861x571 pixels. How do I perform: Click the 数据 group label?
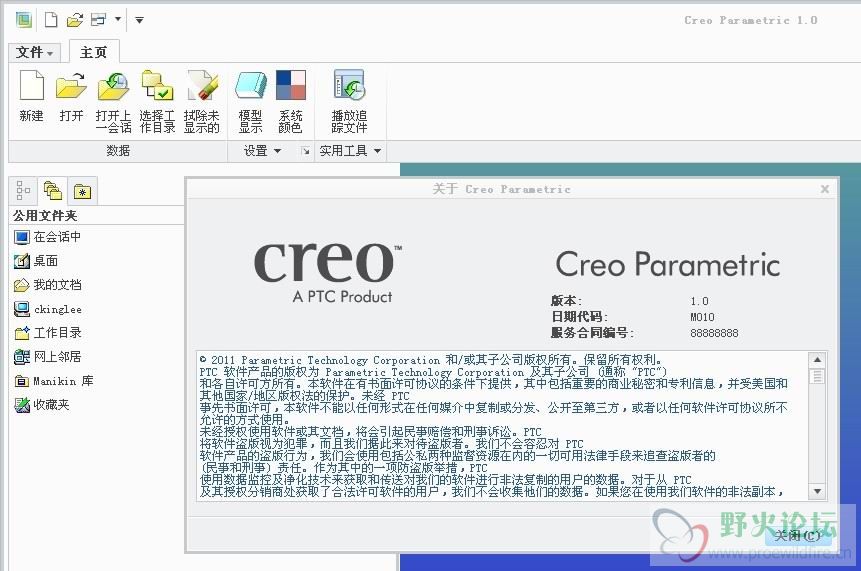[x=118, y=151]
